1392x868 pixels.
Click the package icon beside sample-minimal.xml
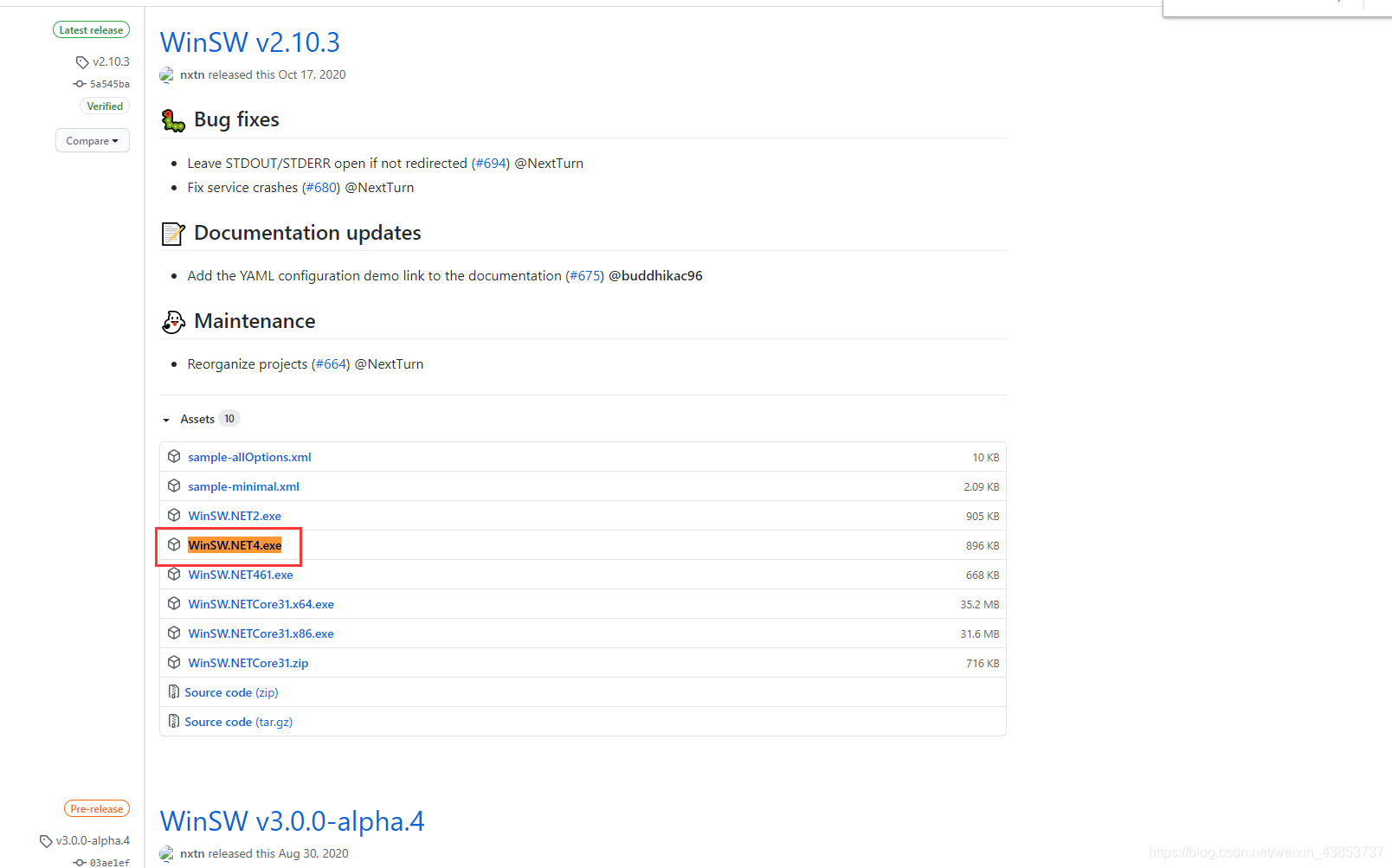[174, 485]
